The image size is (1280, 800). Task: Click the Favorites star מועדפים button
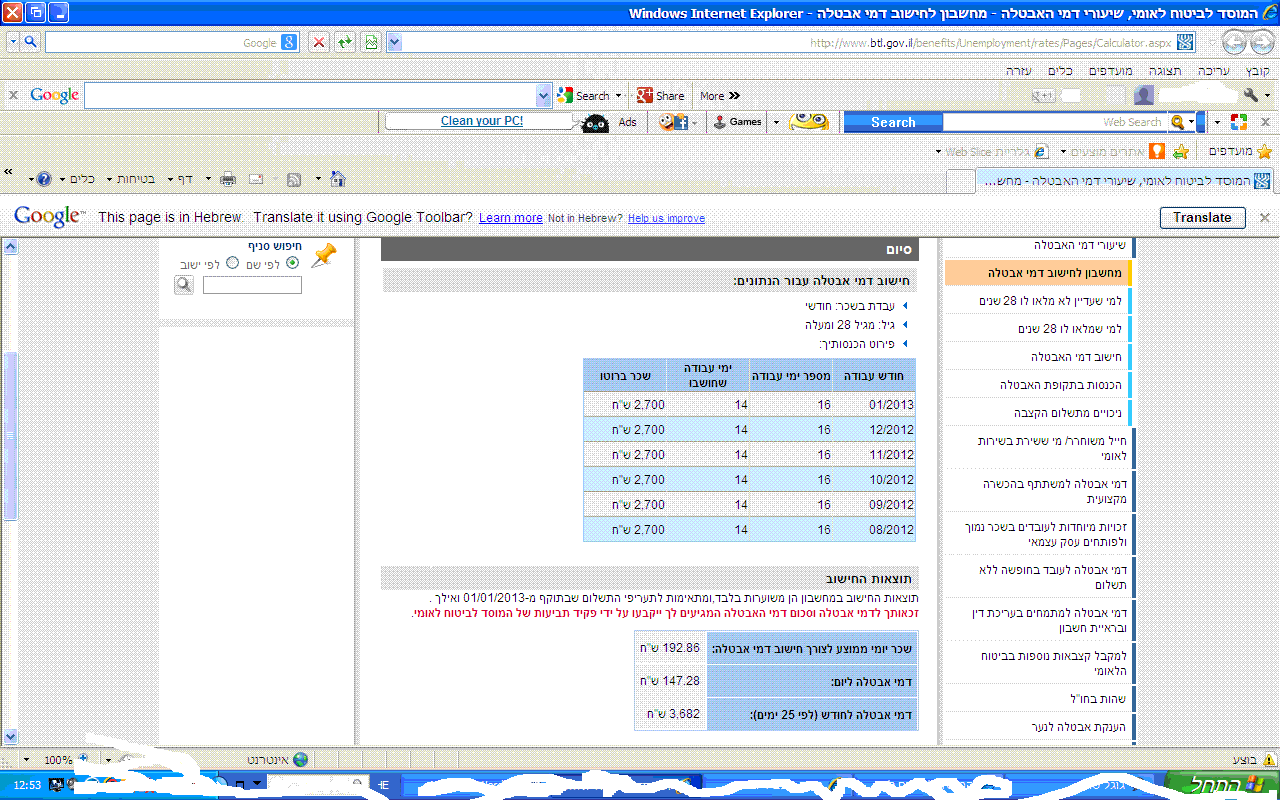(1240, 151)
